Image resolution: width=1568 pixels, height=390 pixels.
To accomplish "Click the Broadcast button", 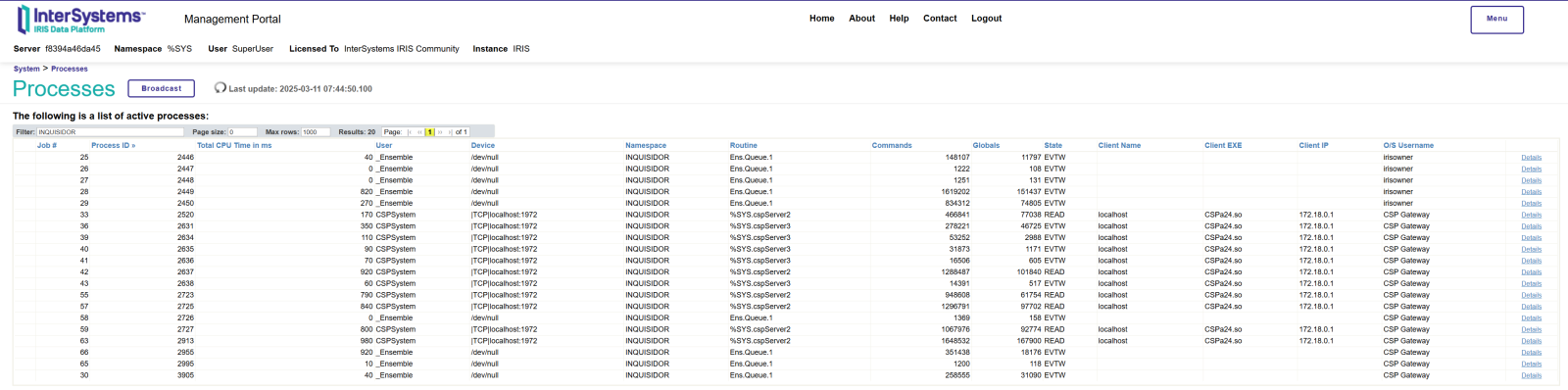I will [162, 88].
